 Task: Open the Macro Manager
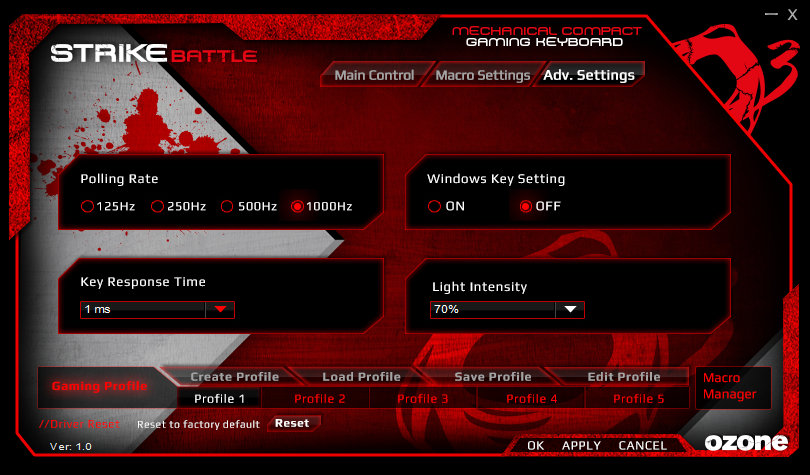pyautogui.click(x=730, y=386)
